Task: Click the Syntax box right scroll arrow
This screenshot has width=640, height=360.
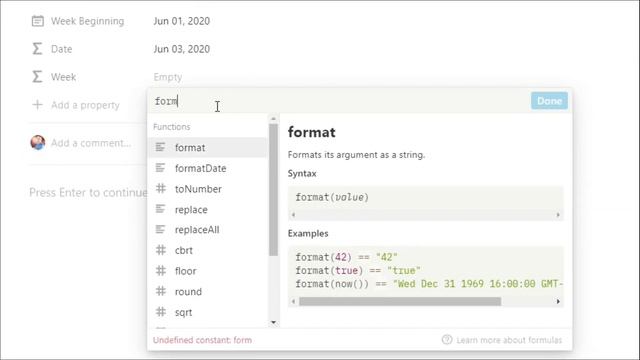Action: click(x=558, y=215)
